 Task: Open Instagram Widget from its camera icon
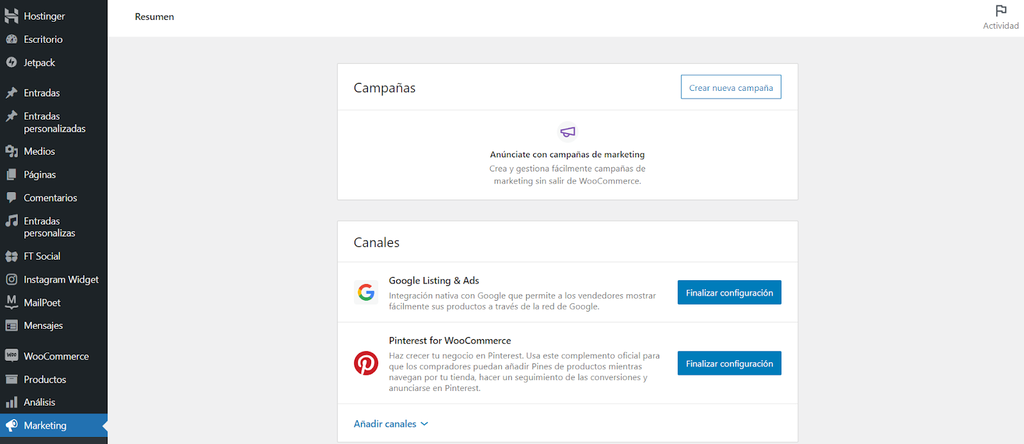(12, 280)
